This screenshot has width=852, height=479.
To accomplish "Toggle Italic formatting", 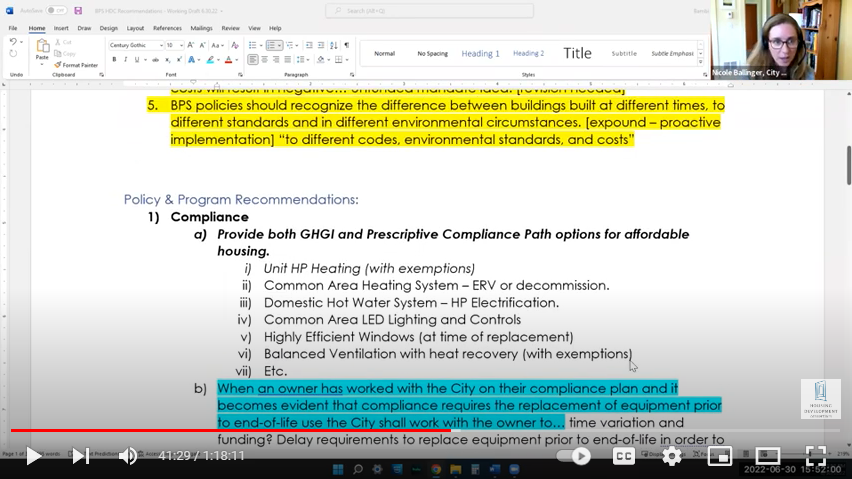I will tap(126, 60).
